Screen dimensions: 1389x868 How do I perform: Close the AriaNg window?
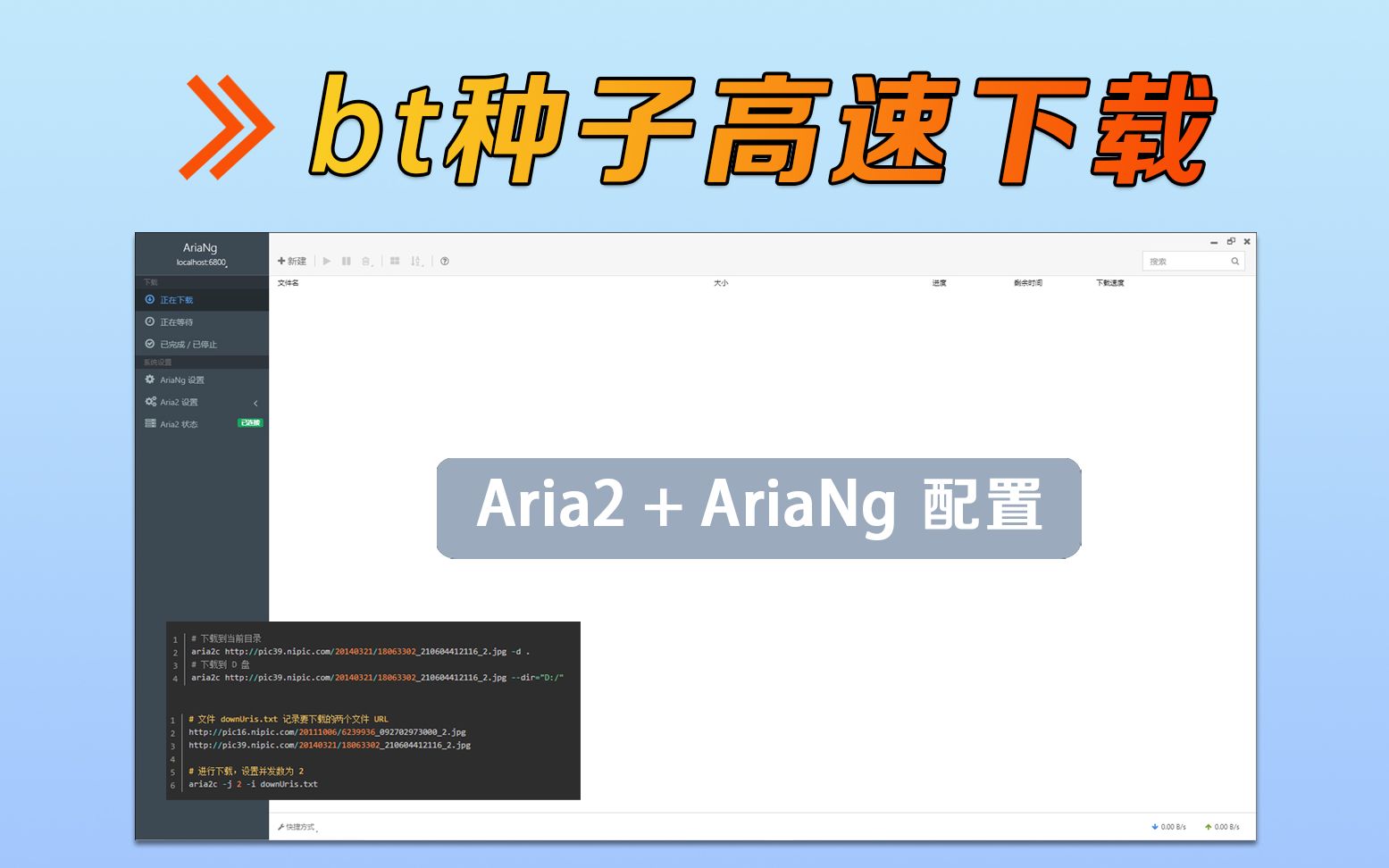[x=1247, y=241]
